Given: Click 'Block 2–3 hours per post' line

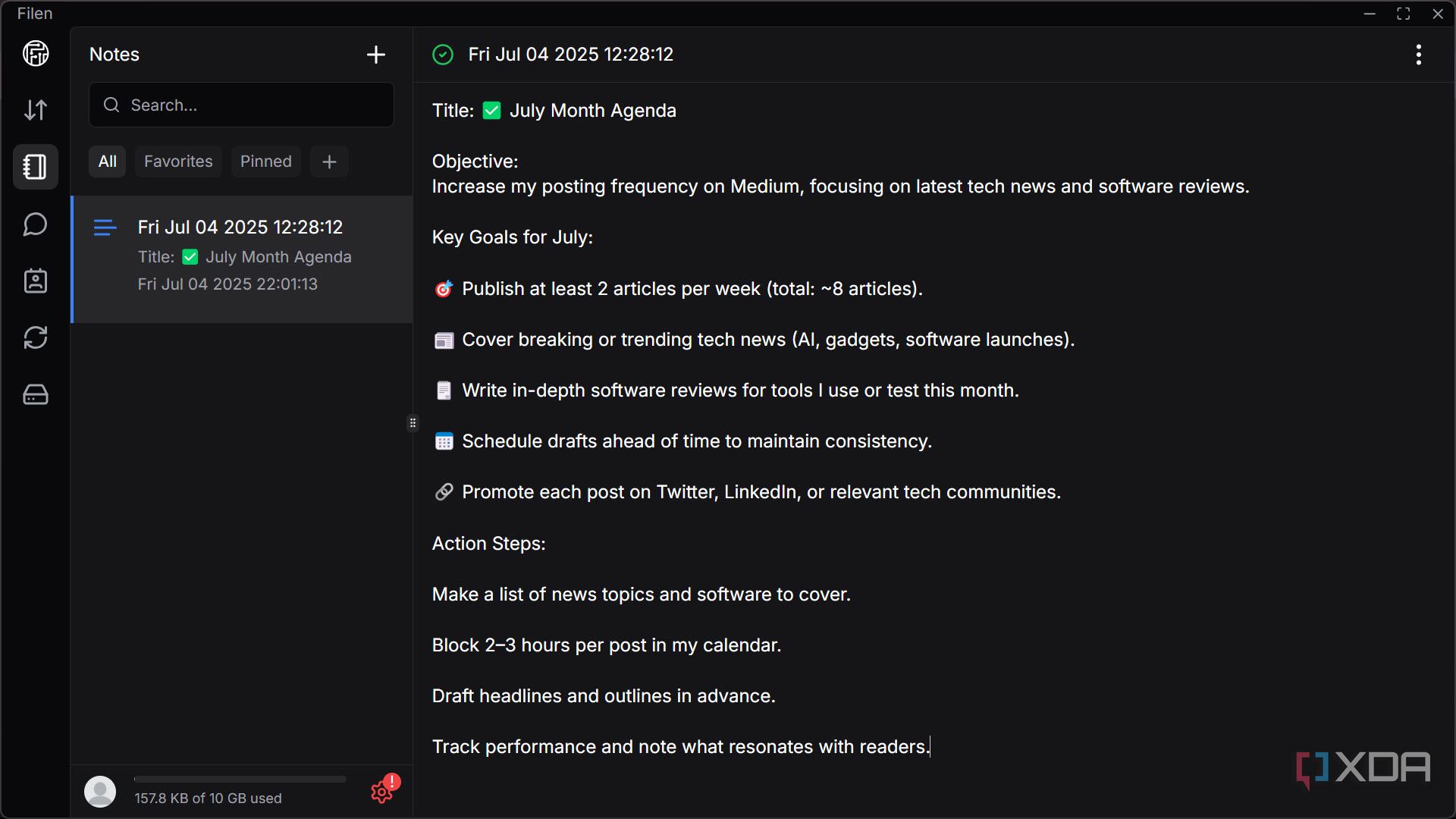Looking at the screenshot, I should click(607, 645).
